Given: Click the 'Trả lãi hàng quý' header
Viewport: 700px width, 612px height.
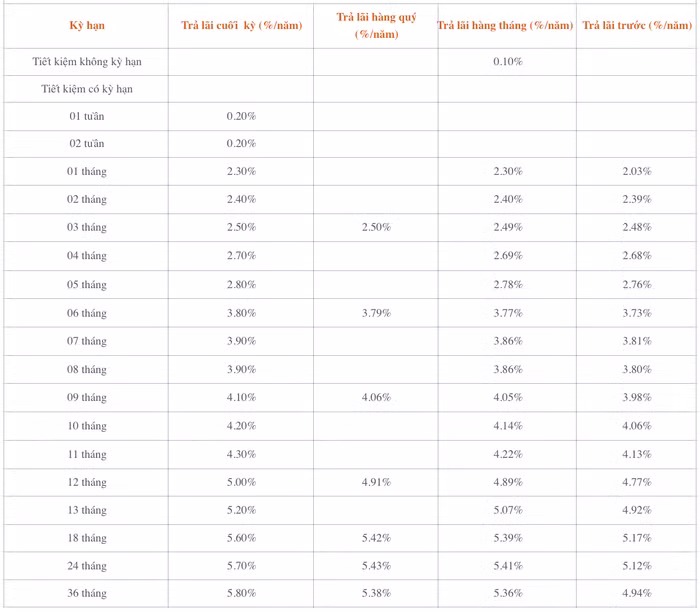Looking at the screenshot, I should pyautogui.click(x=376, y=25).
